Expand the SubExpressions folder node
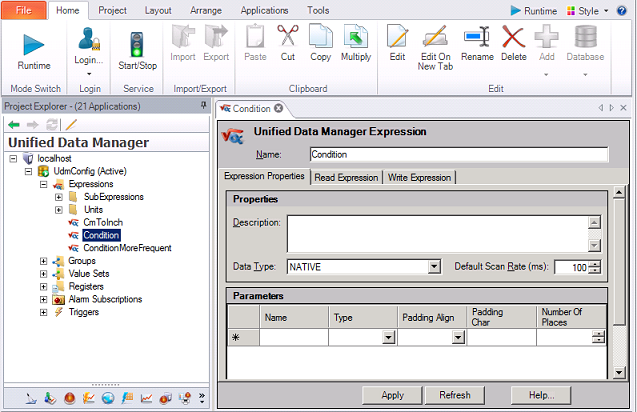637x412 pixels. pos(59,197)
